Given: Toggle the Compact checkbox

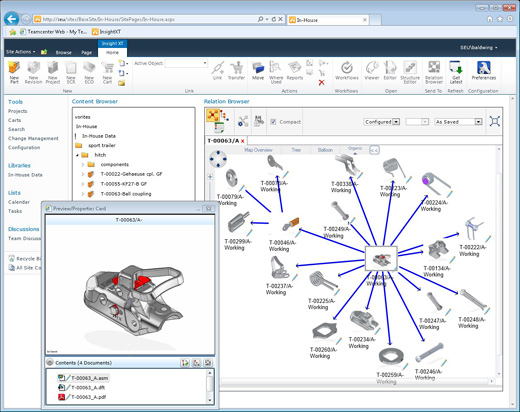Looking at the screenshot, I should pos(273,122).
